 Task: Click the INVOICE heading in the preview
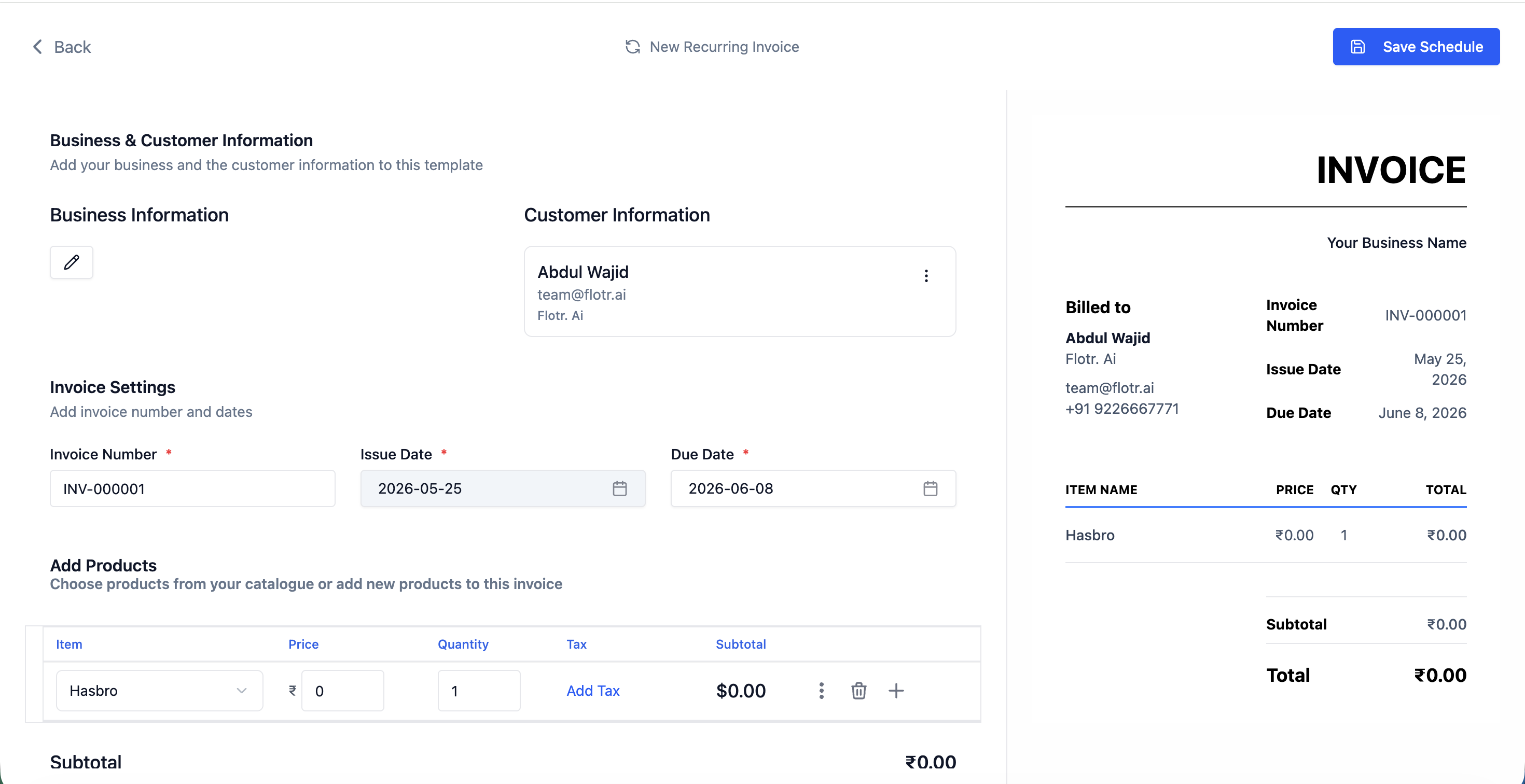[x=1391, y=170]
